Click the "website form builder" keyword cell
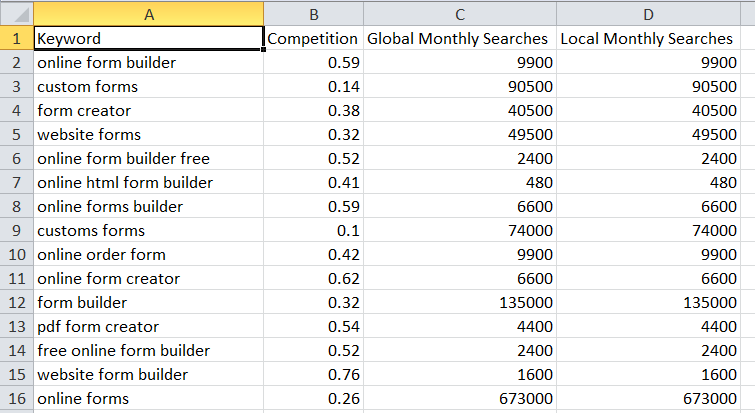Image resolution: width=755 pixels, height=413 pixels. click(x=149, y=375)
